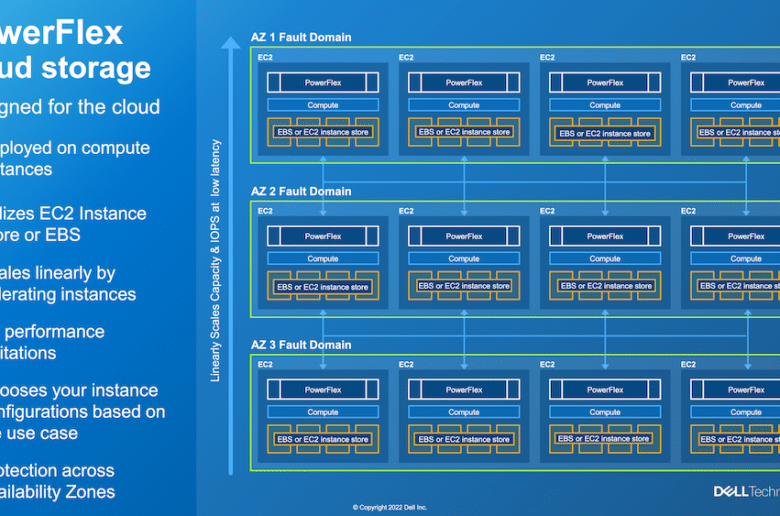780x516 pixels.
Task: Click the PowerFlex box in AZ 1's leftmost EC2
Action: 323,83
